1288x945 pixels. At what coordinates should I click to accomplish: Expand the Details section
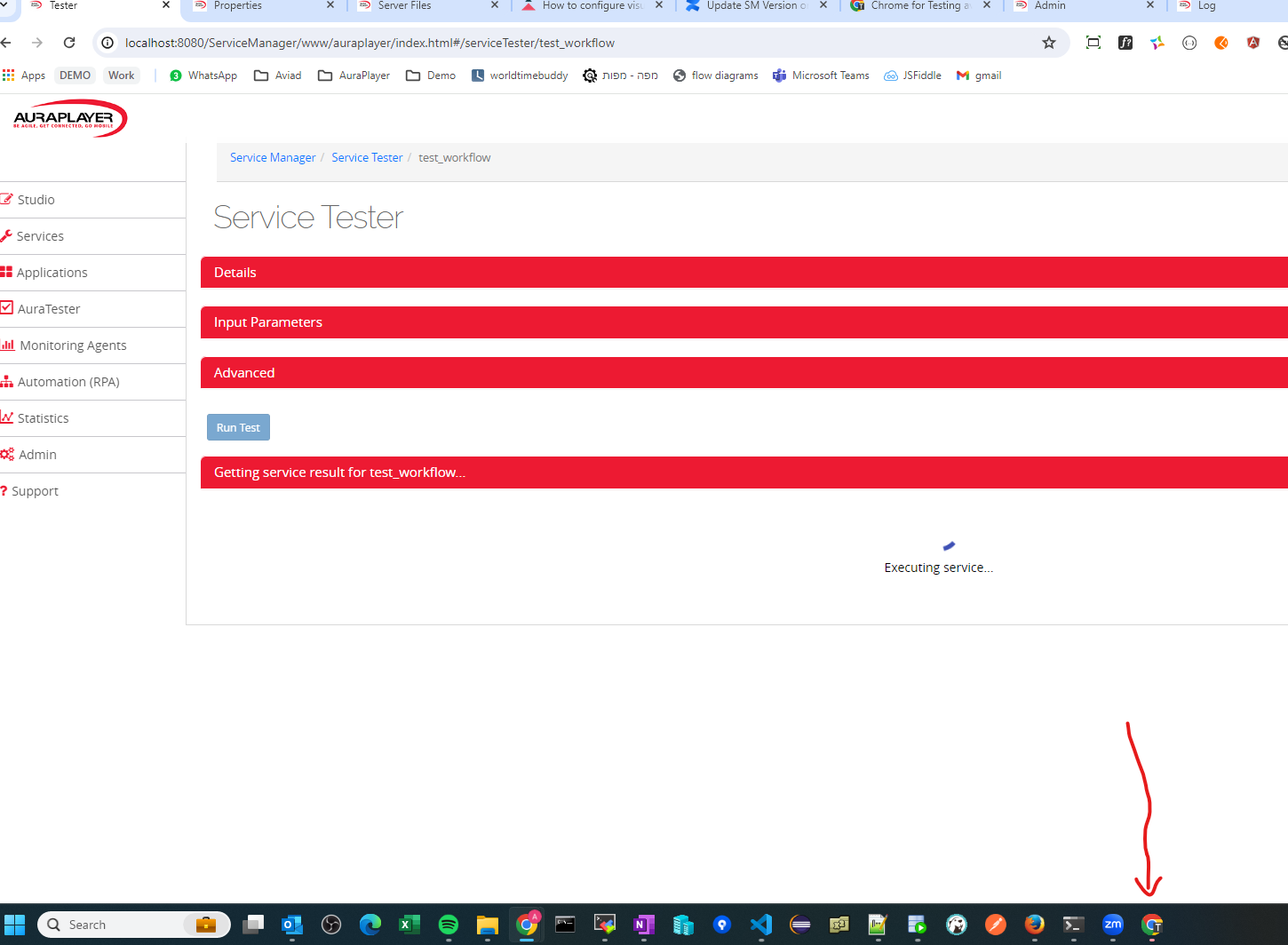[235, 272]
